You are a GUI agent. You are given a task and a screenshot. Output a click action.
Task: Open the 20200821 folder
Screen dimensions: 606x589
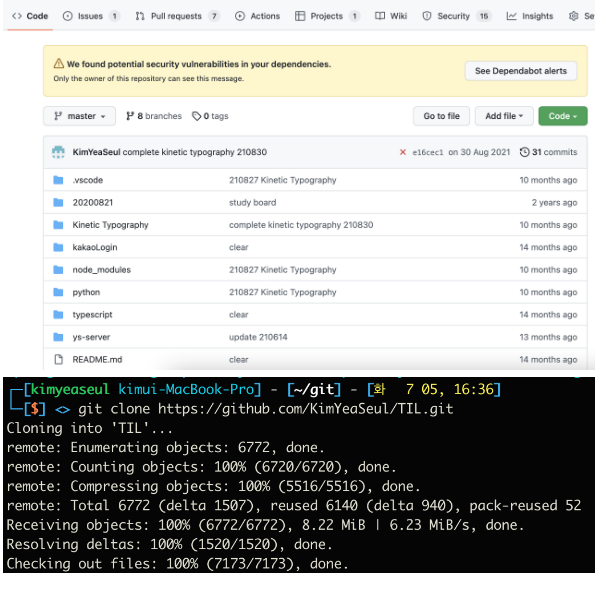(x=93, y=203)
